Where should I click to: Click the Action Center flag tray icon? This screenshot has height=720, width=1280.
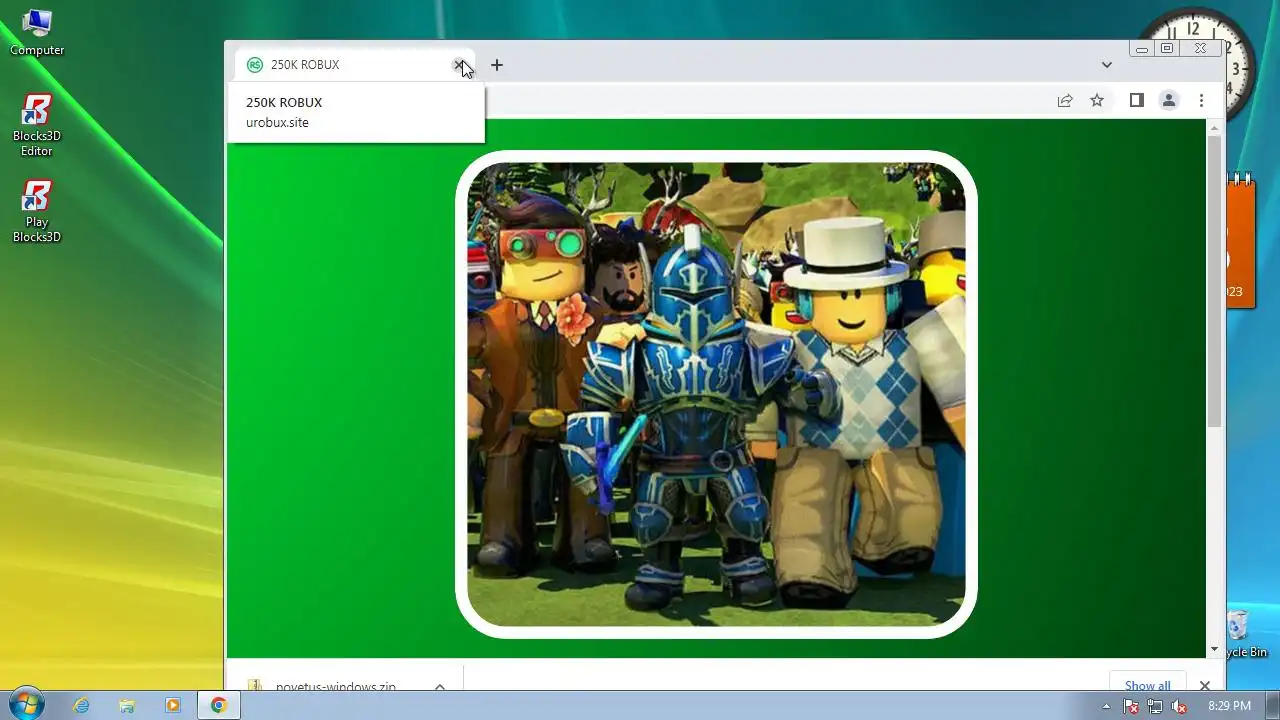pyautogui.click(x=1131, y=706)
